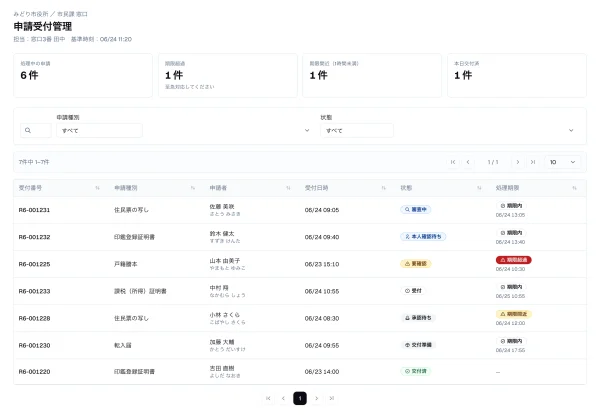
Task: Click first-page icon in footer pager
Action: click(268, 398)
